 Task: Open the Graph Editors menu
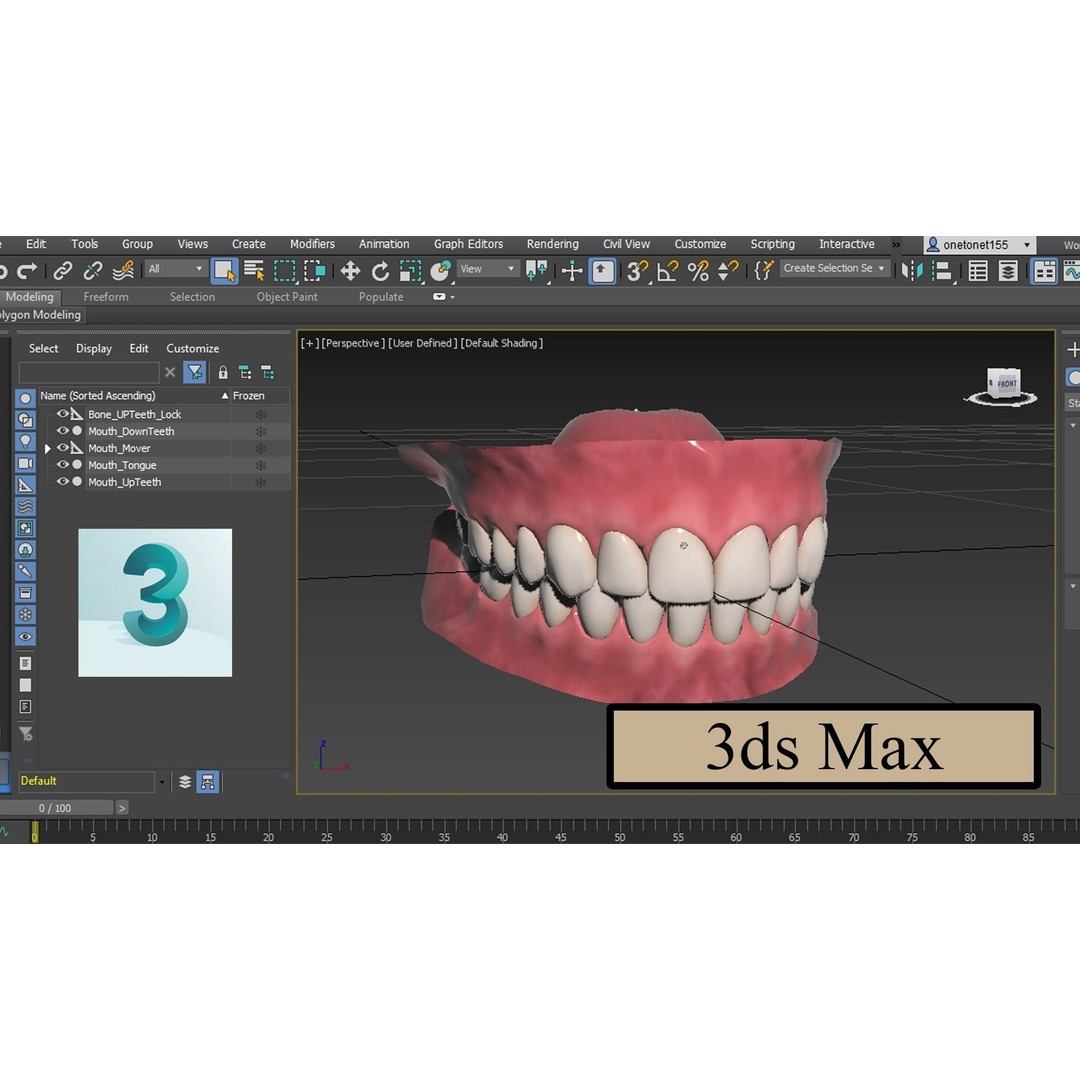pyautogui.click(x=468, y=244)
